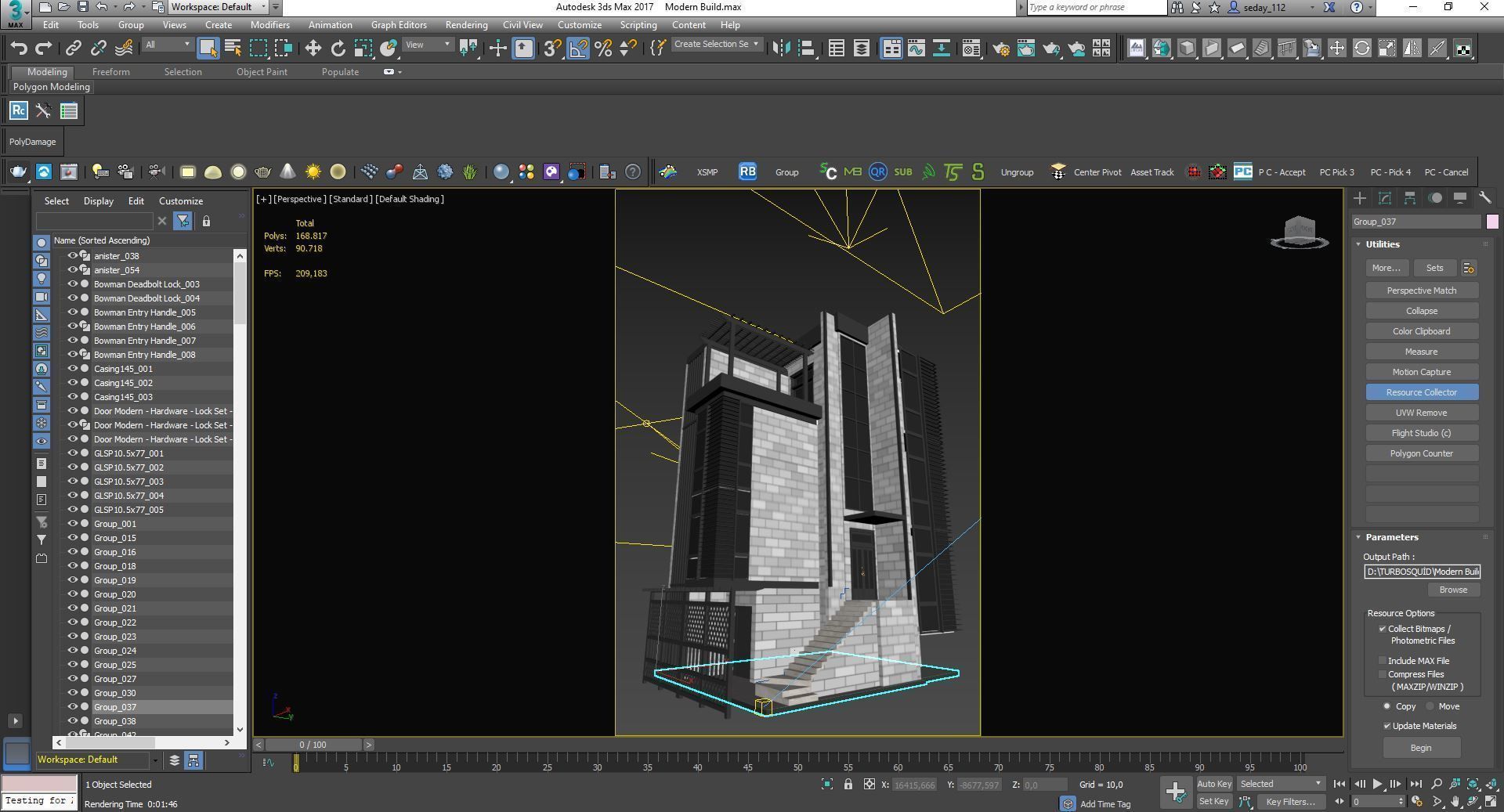Open the View reference coordinate dropdown
1504x812 pixels.
pos(428,45)
